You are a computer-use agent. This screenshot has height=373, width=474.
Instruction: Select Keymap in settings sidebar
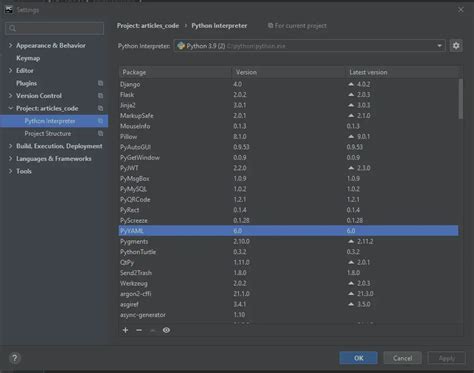click(28, 58)
